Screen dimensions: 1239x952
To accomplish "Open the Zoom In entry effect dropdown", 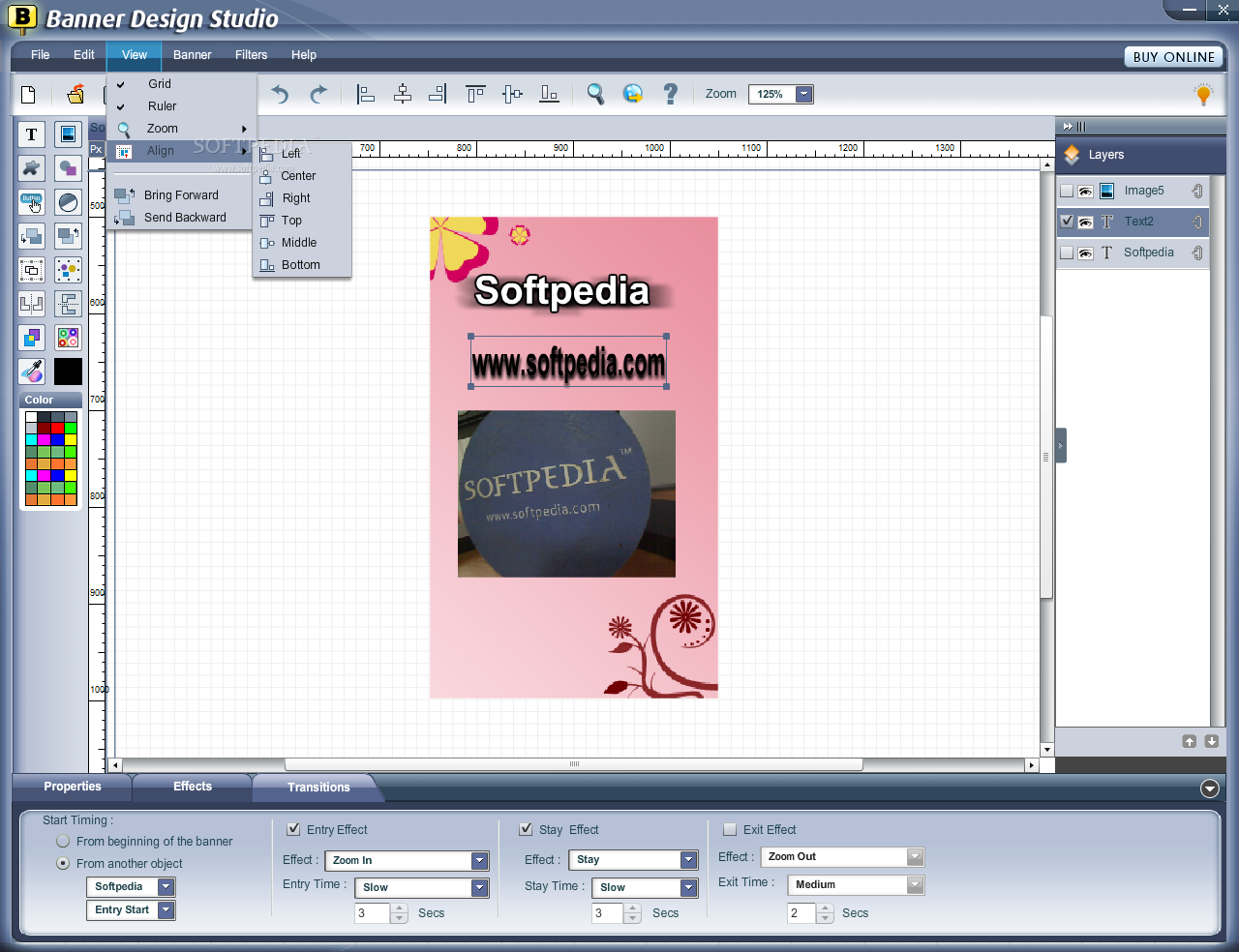I will click(479, 860).
